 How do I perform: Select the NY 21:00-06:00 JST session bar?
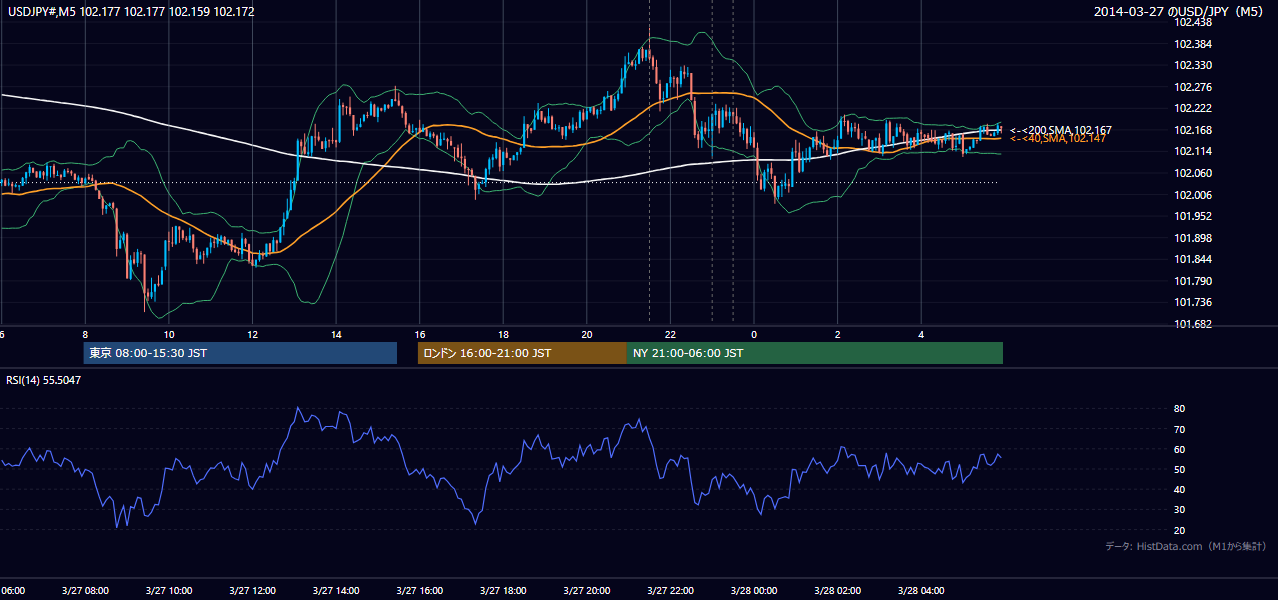(815, 353)
